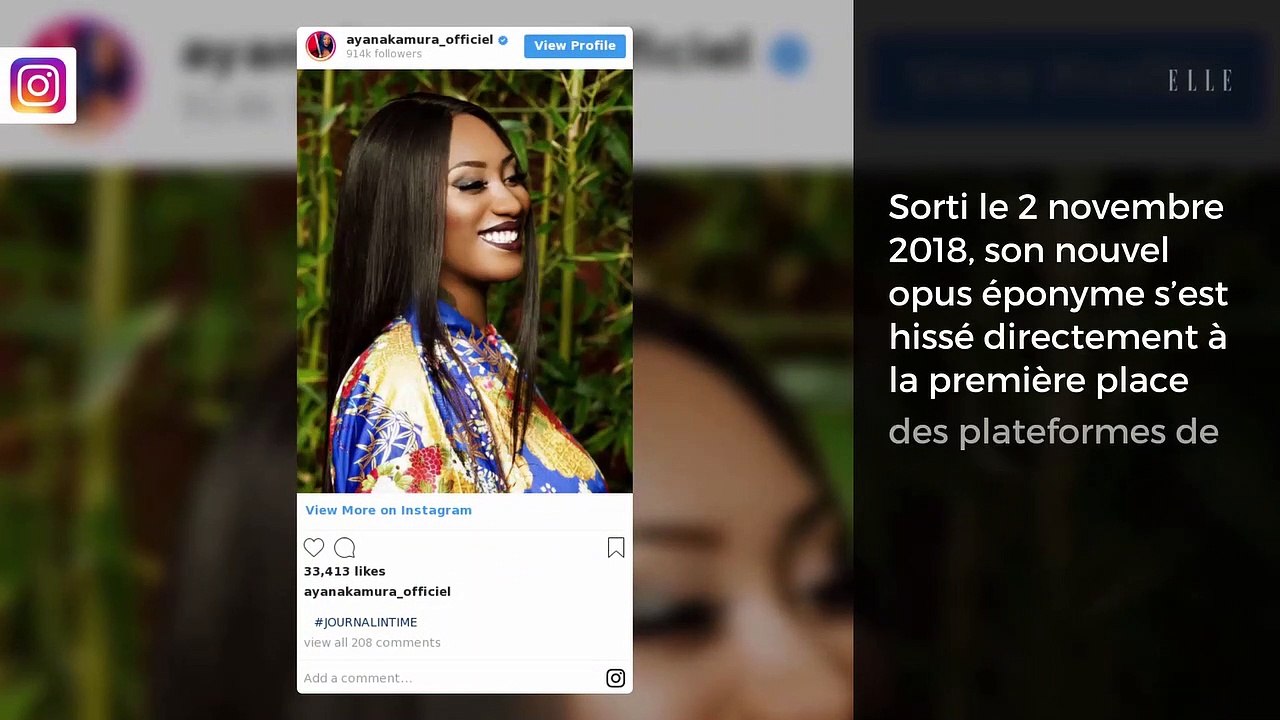Click the 914k followers text

click(384, 54)
